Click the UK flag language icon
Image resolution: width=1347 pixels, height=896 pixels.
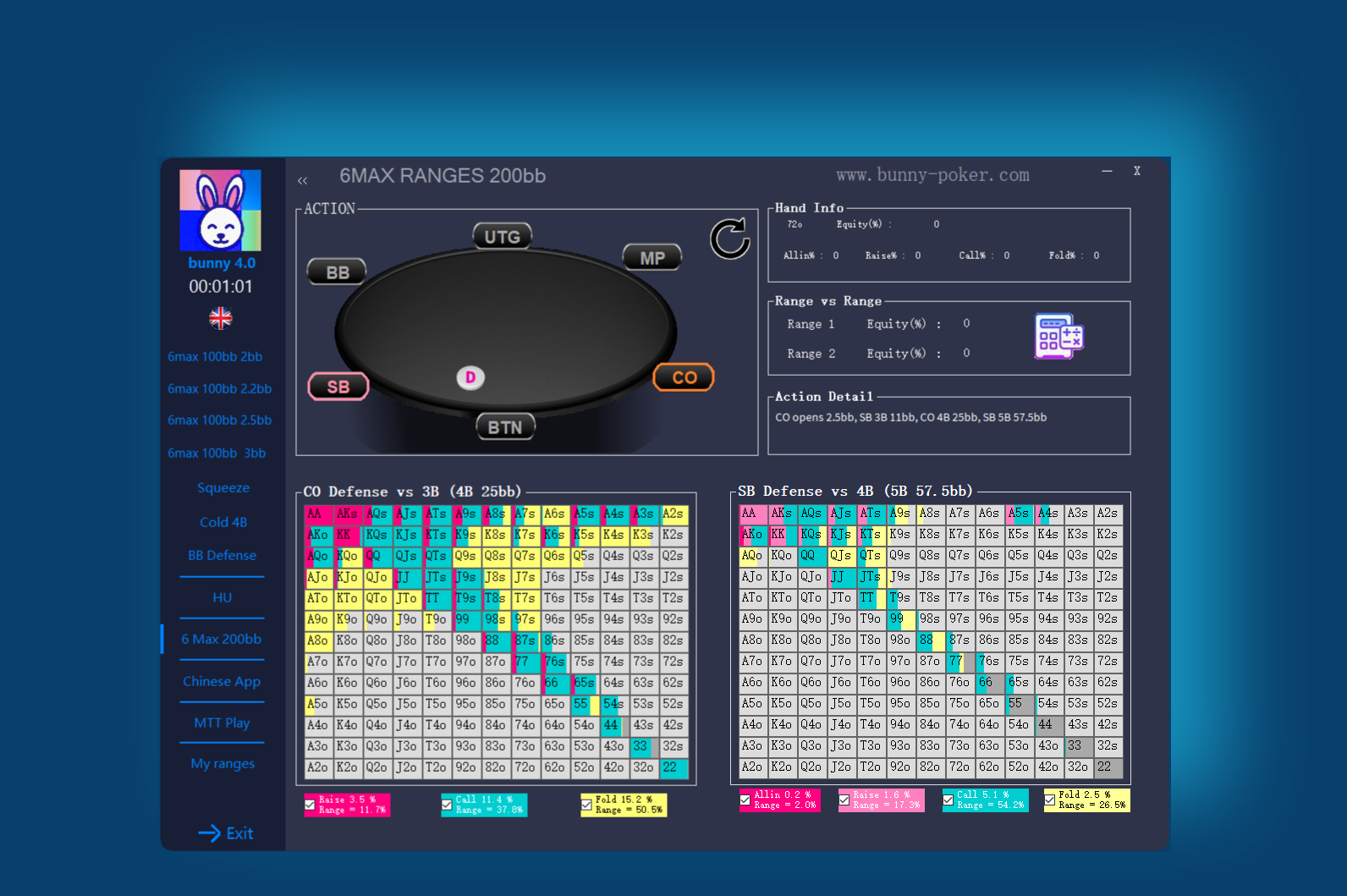point(220,318)
